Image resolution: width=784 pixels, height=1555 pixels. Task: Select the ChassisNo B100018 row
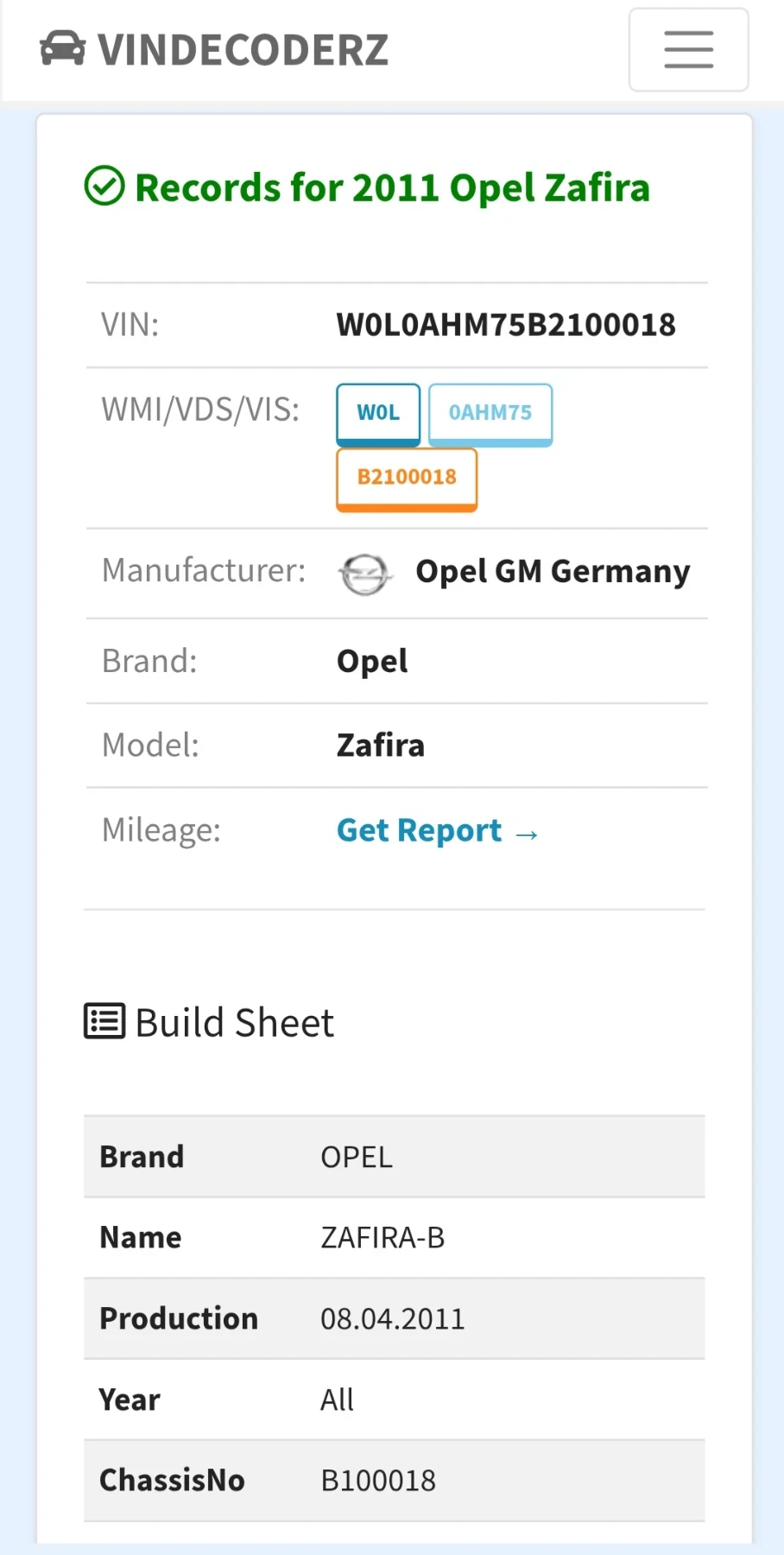point(394,1480)
